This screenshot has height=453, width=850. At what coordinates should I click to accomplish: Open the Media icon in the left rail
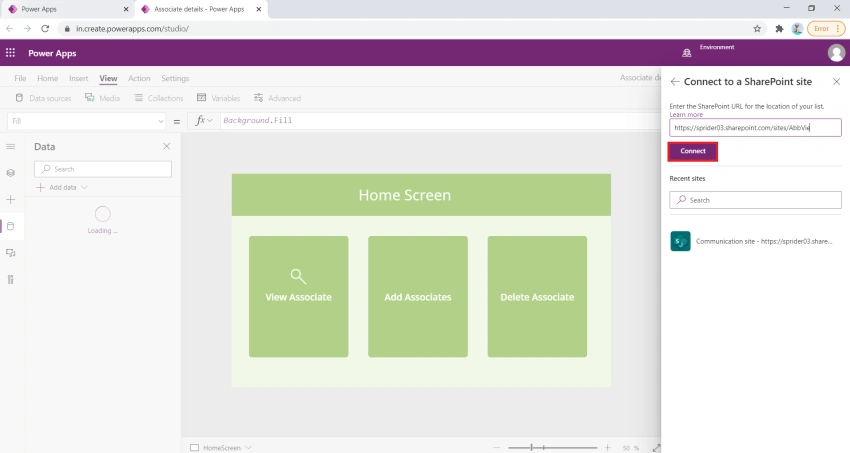point(10,253)
